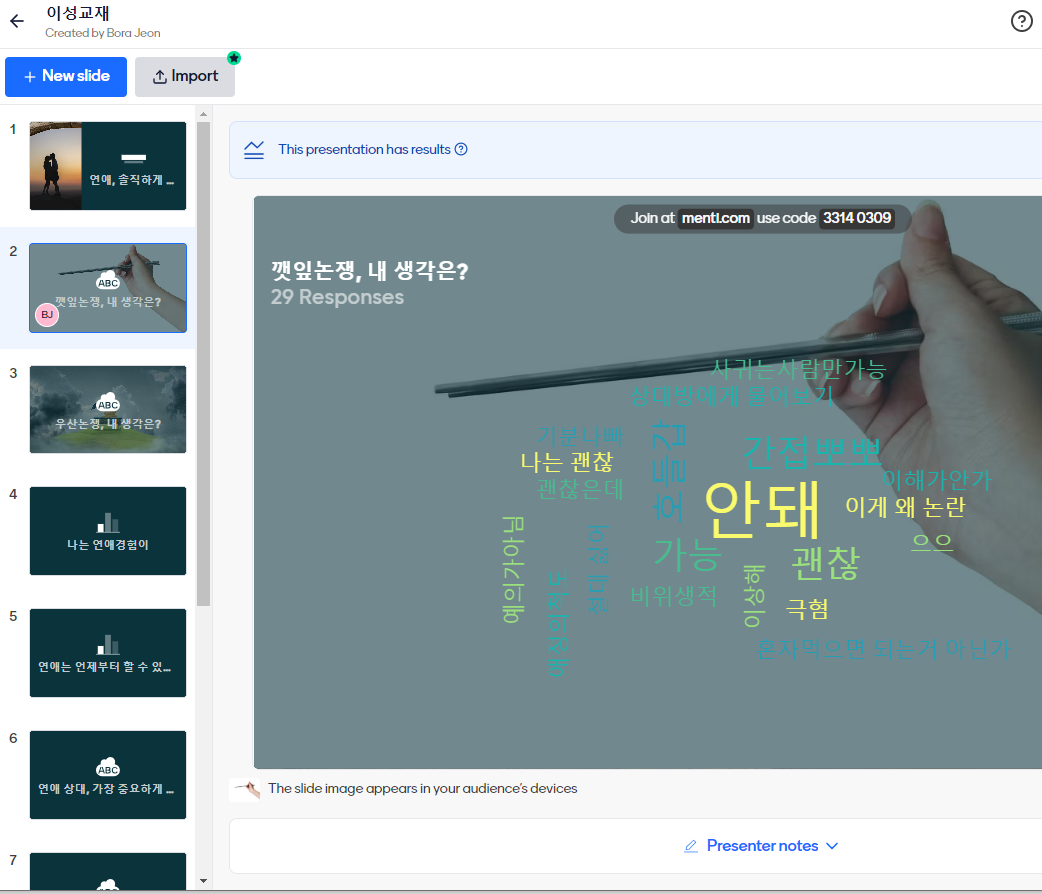Click the word 괜찮은데 in word cloud
This screenshot has width=1042, height=894.
point(580,489)
